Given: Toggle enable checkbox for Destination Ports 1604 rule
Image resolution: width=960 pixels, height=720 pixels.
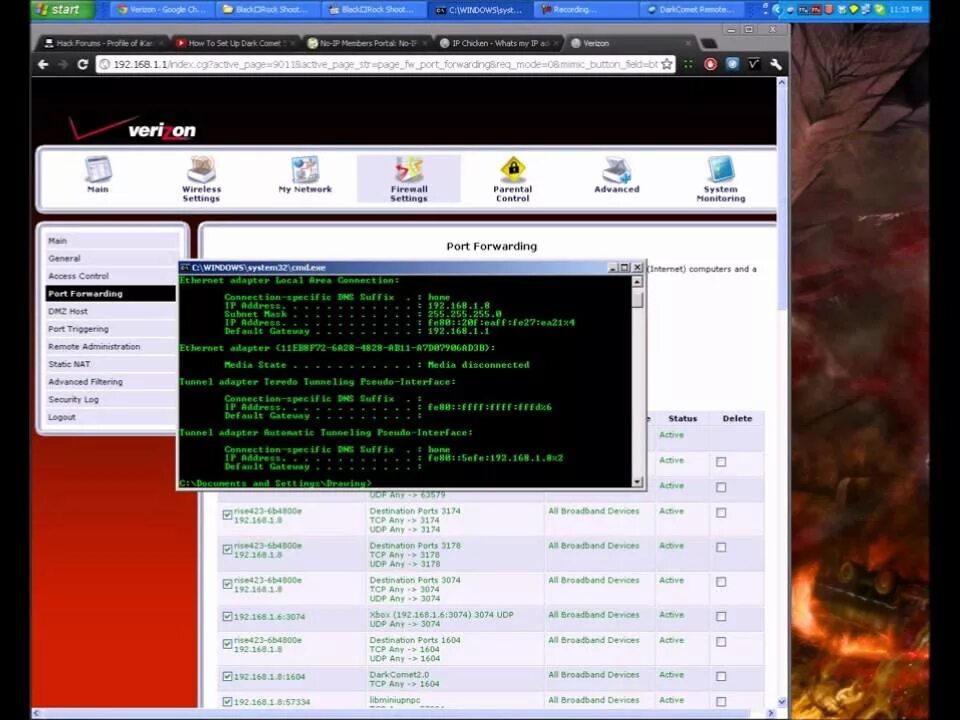Looking at the screenshot, I should 227,643.
